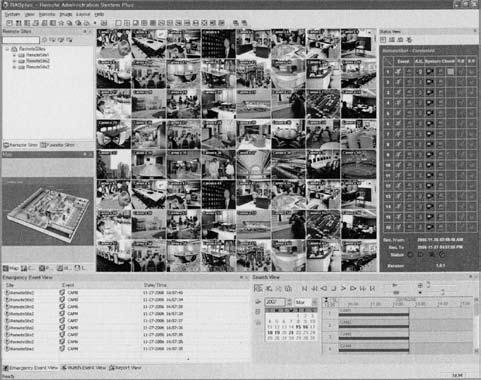Image resolution: width=481 pixels, height=380 pixels.
Task: Click the reverse play button in Search View
Action: (324, 288)
